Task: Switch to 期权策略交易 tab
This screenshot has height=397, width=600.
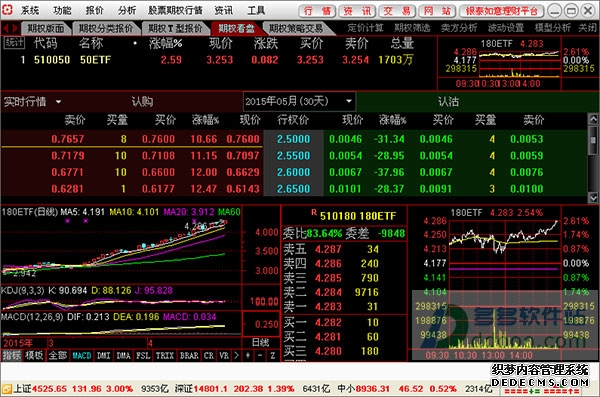Action: [296, 28]
